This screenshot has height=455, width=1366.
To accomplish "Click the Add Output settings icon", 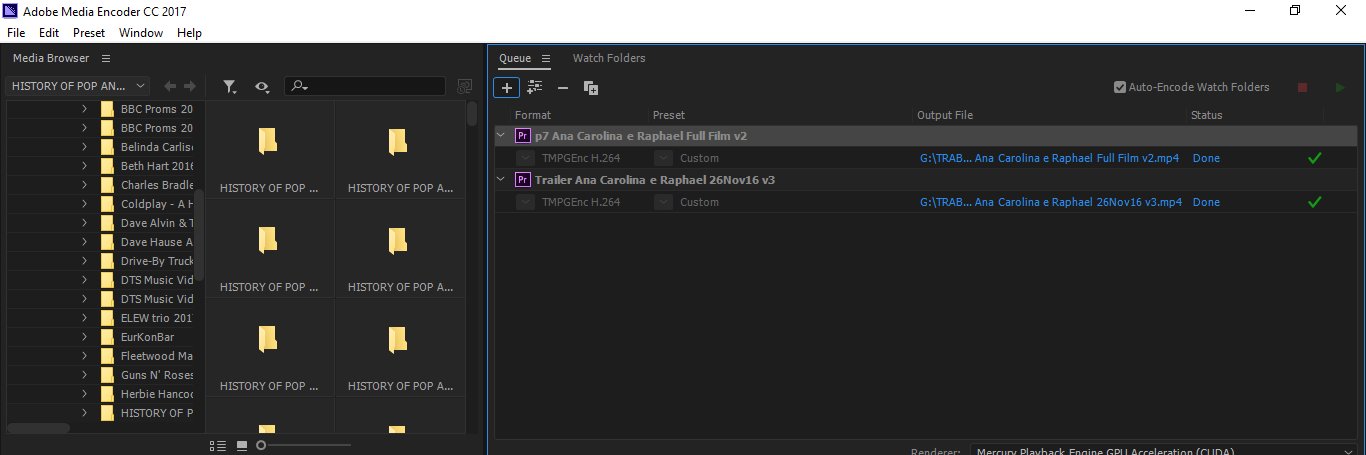I will tap(535, 87).
